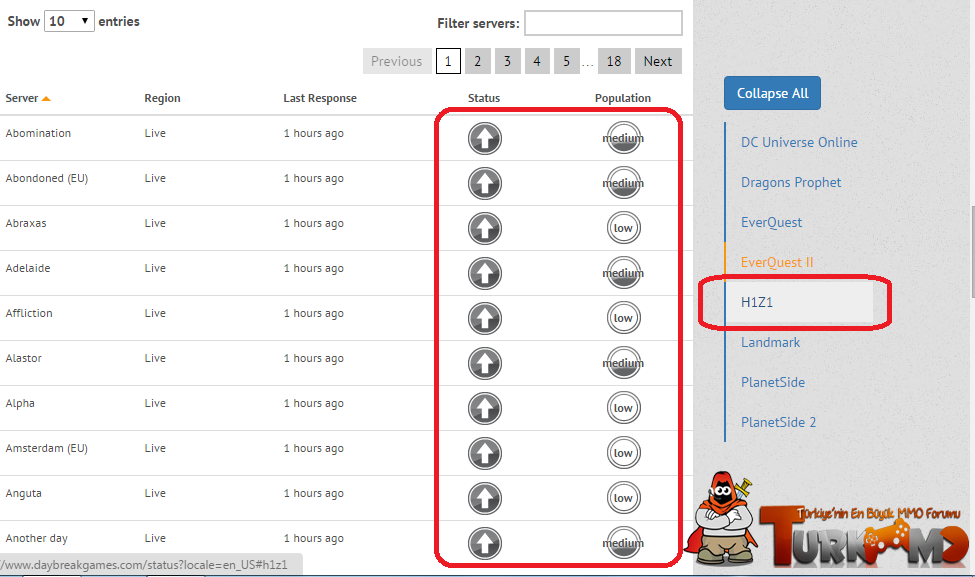The image size is (975, 577).
Task: Click the low population icon for Anguta
Action: click(x=623, y=498)
